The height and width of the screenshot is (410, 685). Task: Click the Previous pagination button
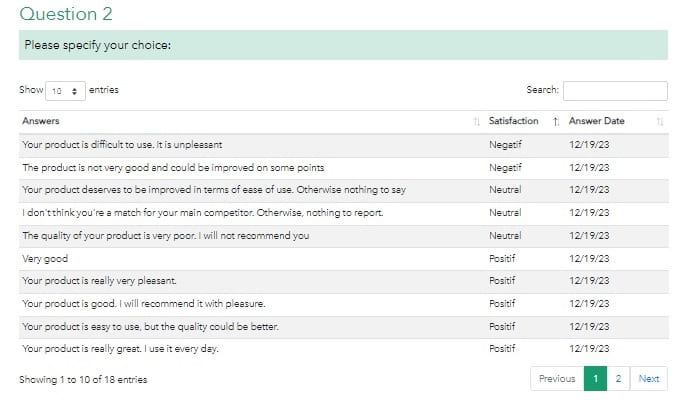[x=557, y=379]
